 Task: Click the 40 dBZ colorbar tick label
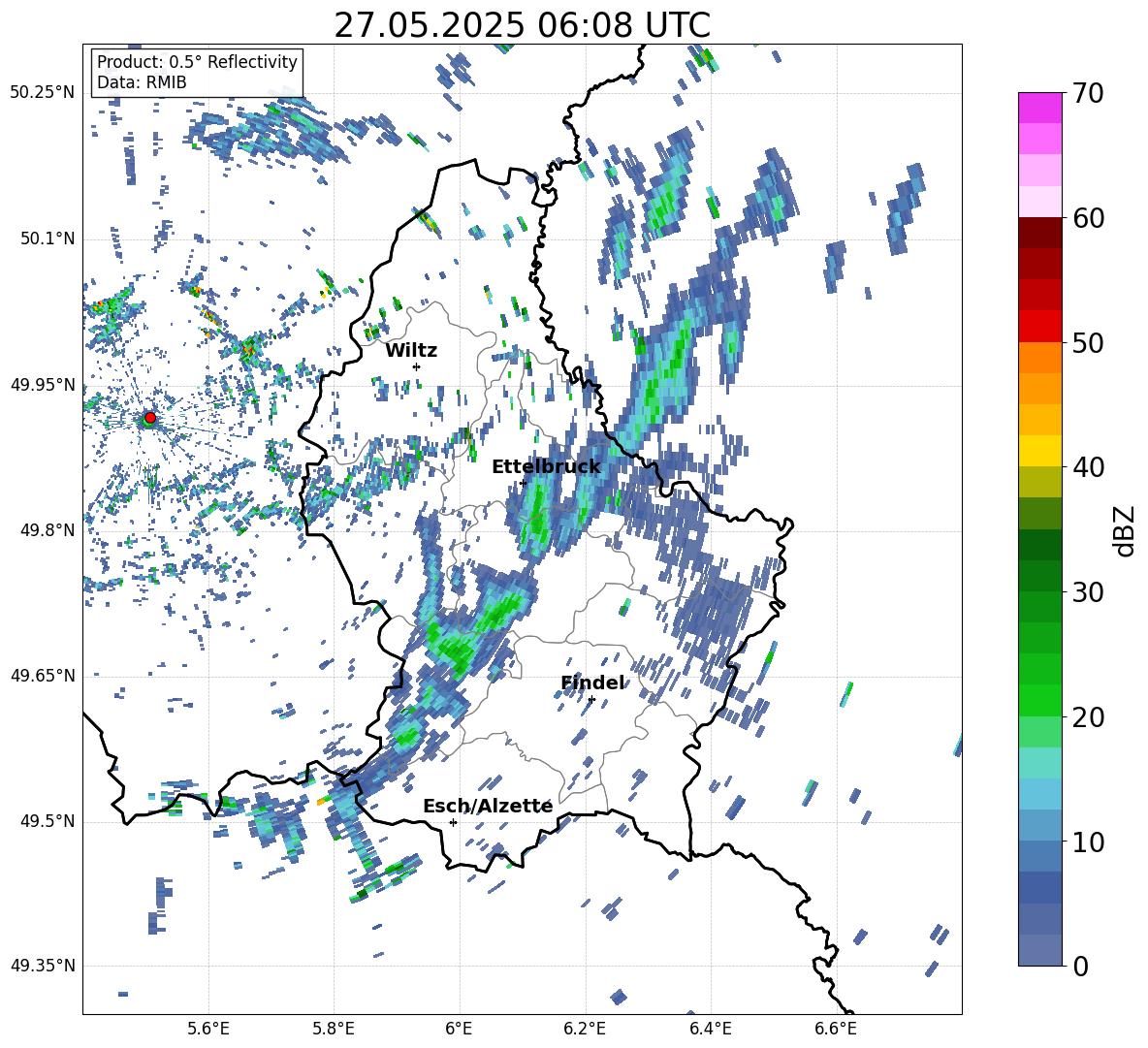pos(1089,467)
